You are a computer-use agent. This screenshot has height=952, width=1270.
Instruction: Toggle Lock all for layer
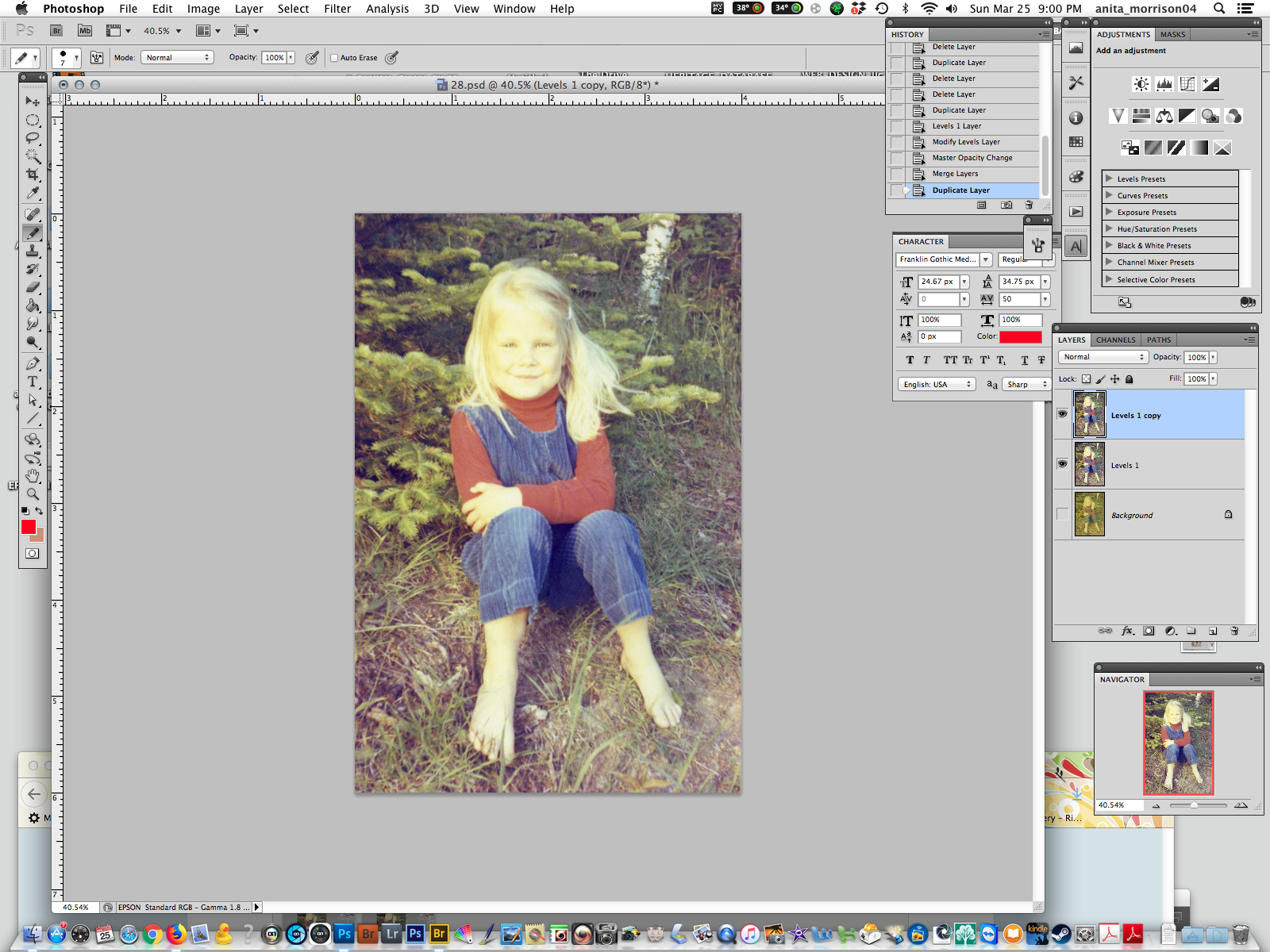(1129, 379)
